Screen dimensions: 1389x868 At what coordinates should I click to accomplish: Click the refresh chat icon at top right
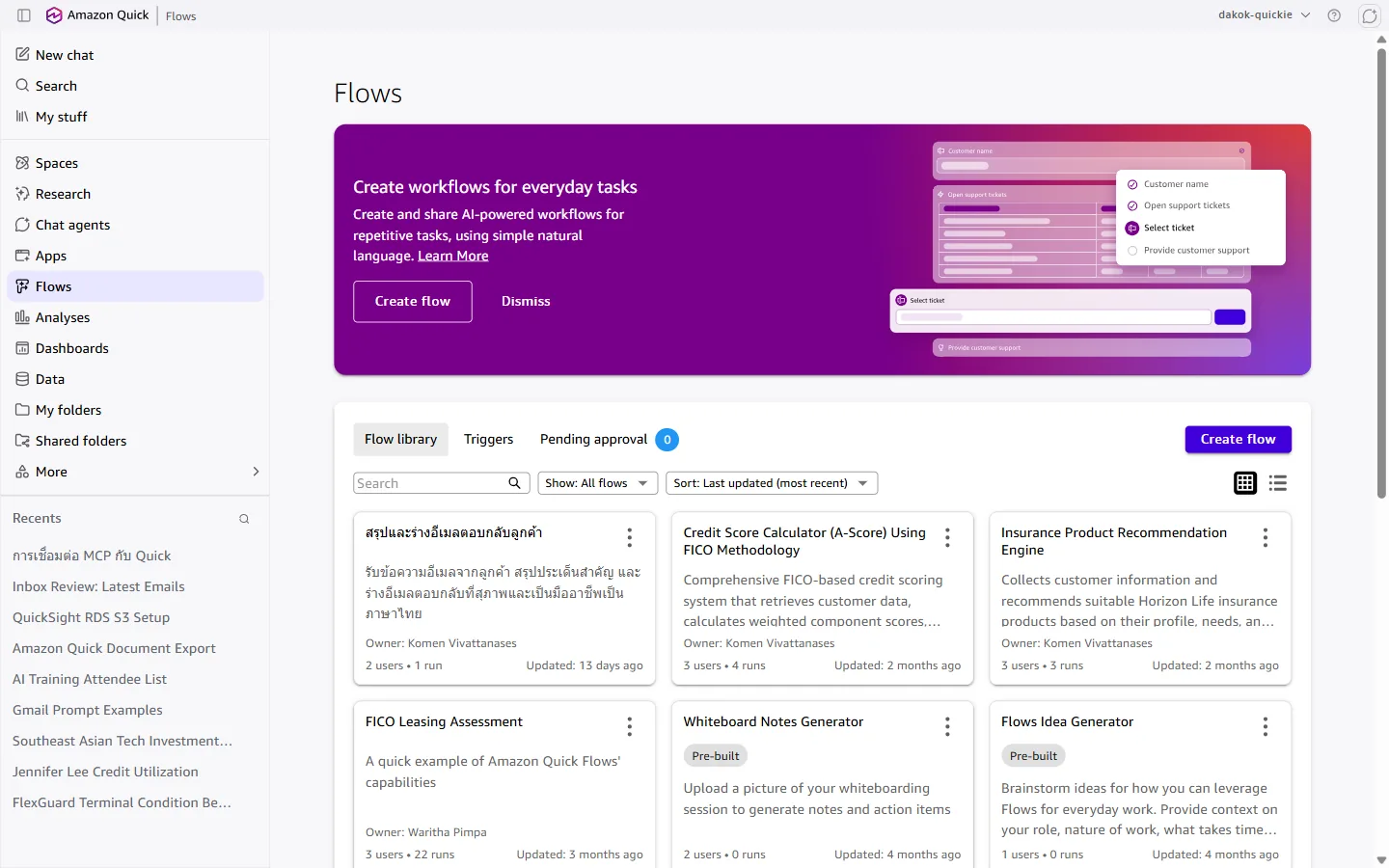pos(1370,15)
